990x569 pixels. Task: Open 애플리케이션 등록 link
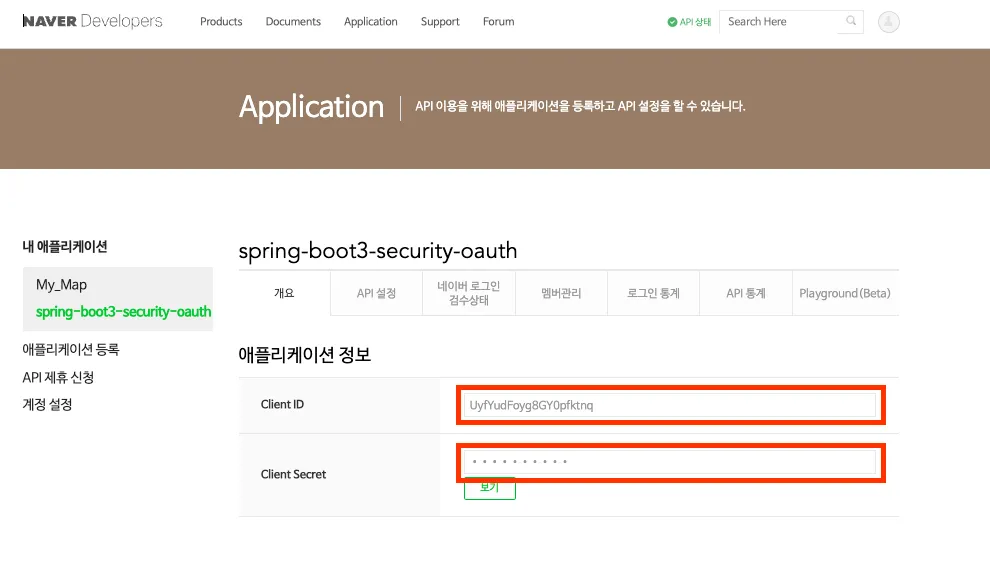coord(71,349)
